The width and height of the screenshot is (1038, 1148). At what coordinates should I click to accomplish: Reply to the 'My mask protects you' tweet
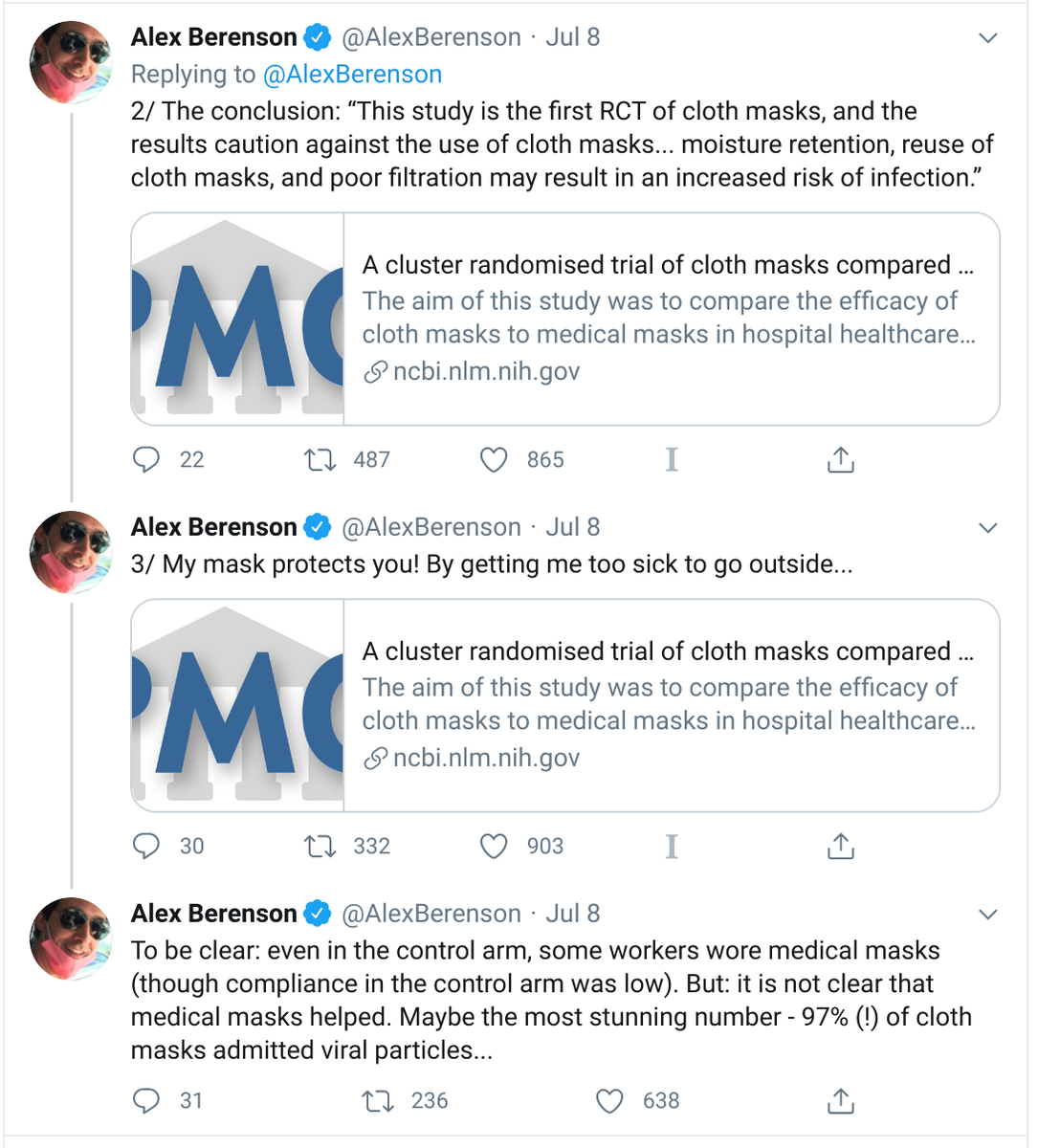[x=145, y=847]
